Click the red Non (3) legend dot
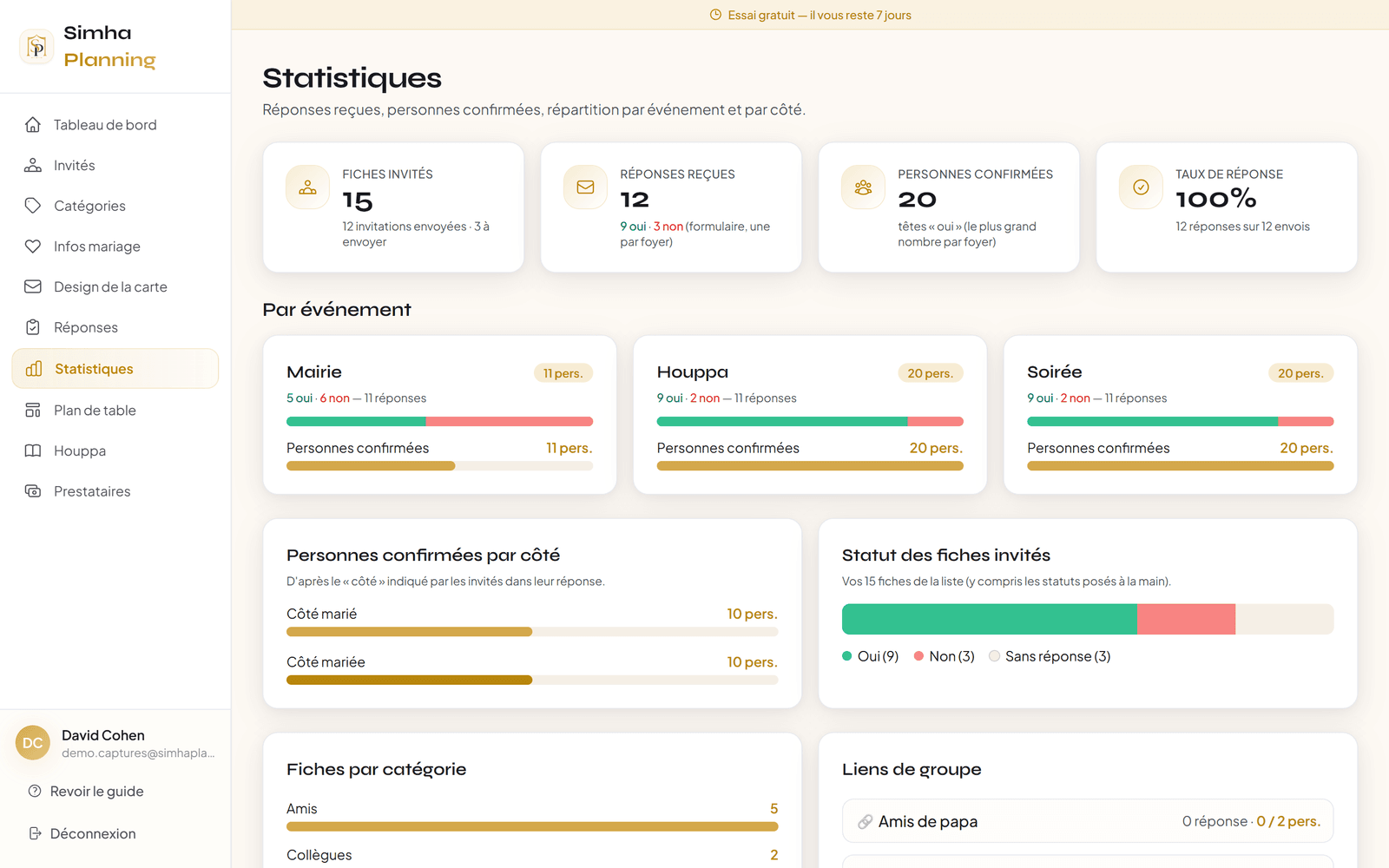Image resolution: width=1389 pixels, height=868 pixels. coord(918,656)
